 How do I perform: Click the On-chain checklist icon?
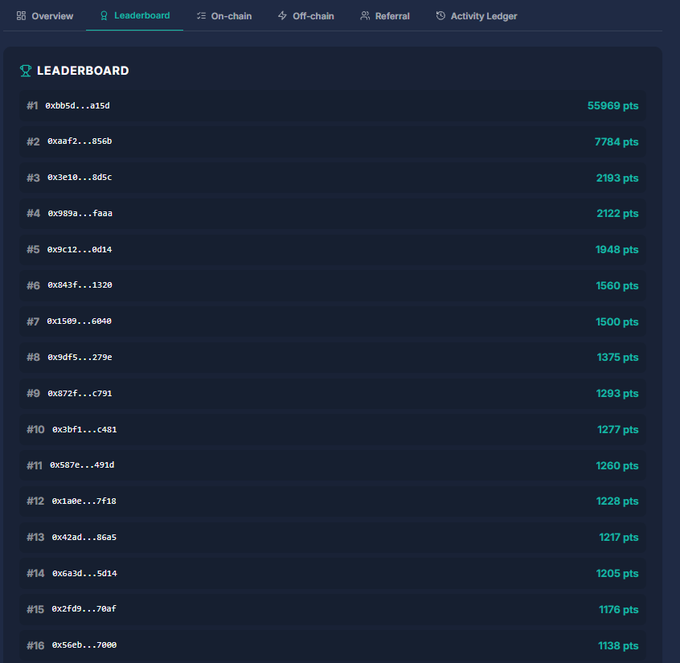[x=201, y=16]
